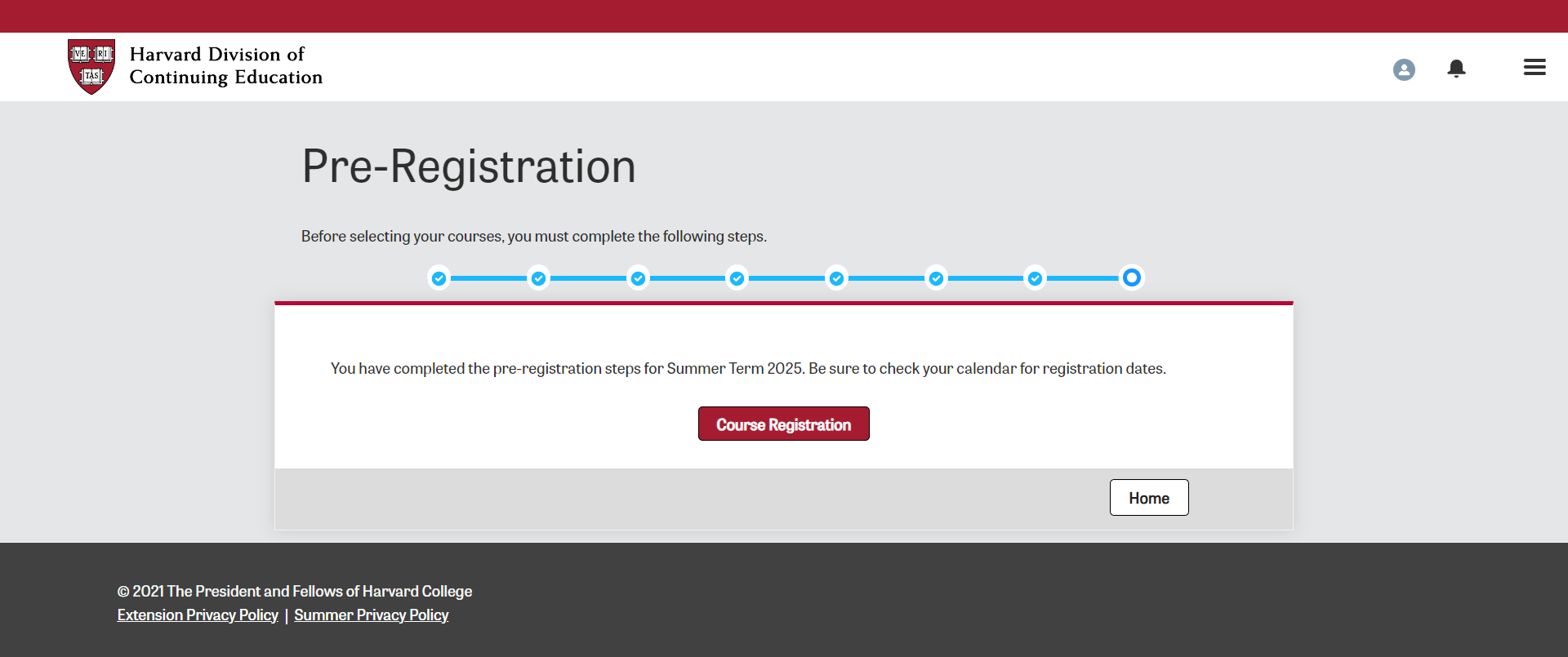Click the Harvard College copyright text
Screen dimensions: 1568x657
[x=295, y=592]
